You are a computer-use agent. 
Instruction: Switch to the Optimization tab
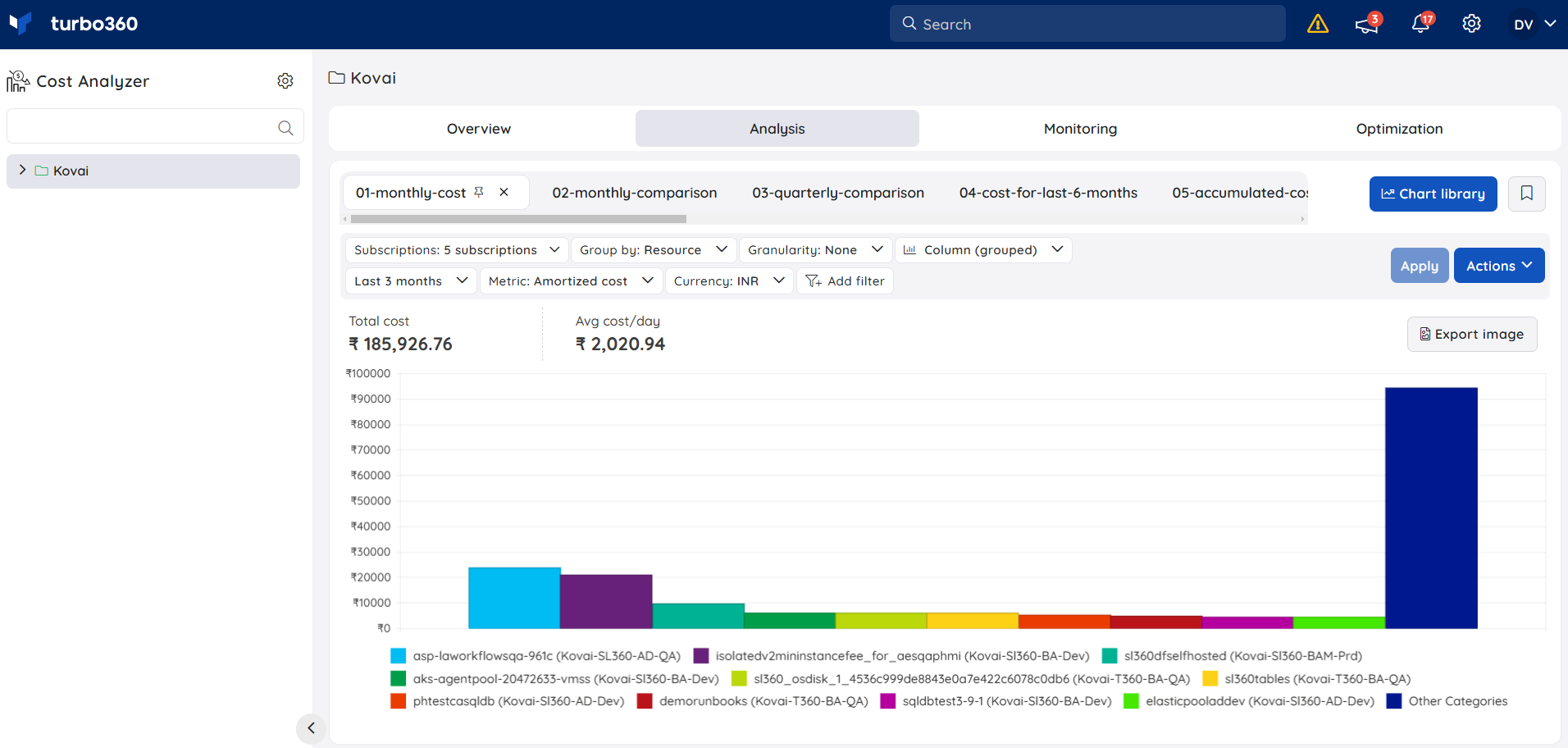[1399, 129]
